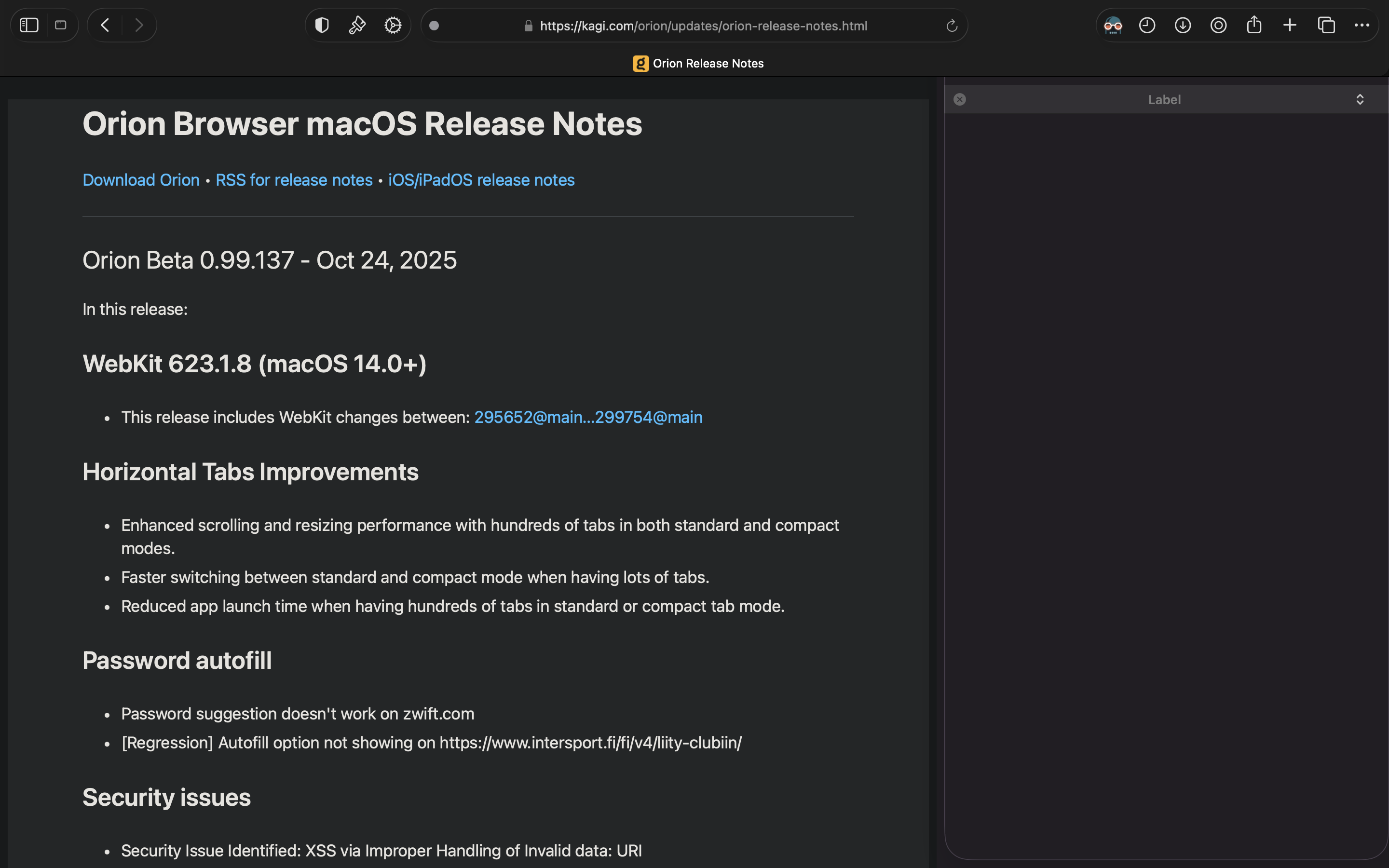Click the paintbrush customization icon
Viewport: 1389px width, 868px height.
click(x=357, y=25)
